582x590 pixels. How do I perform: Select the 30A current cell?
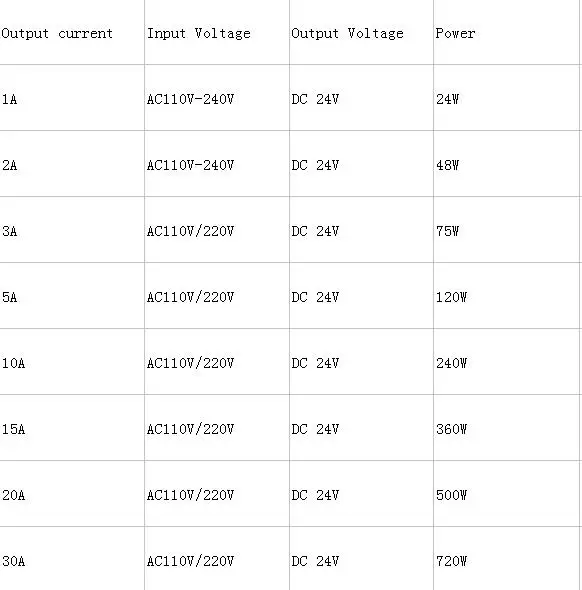(72, 559)
